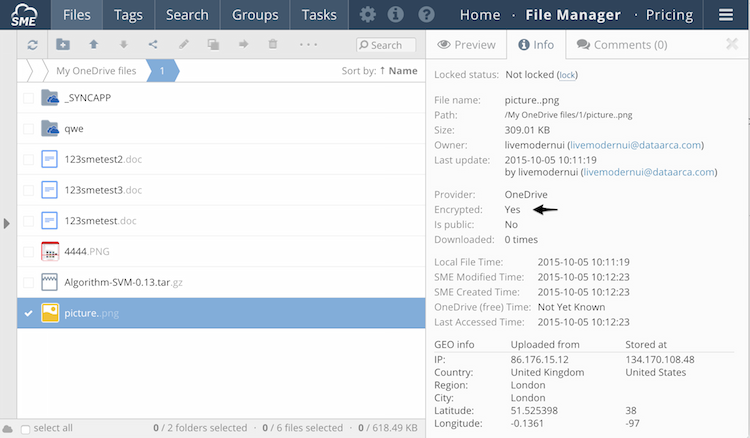
Task: Open the settings gear icon
Action: tap(368, 15)
